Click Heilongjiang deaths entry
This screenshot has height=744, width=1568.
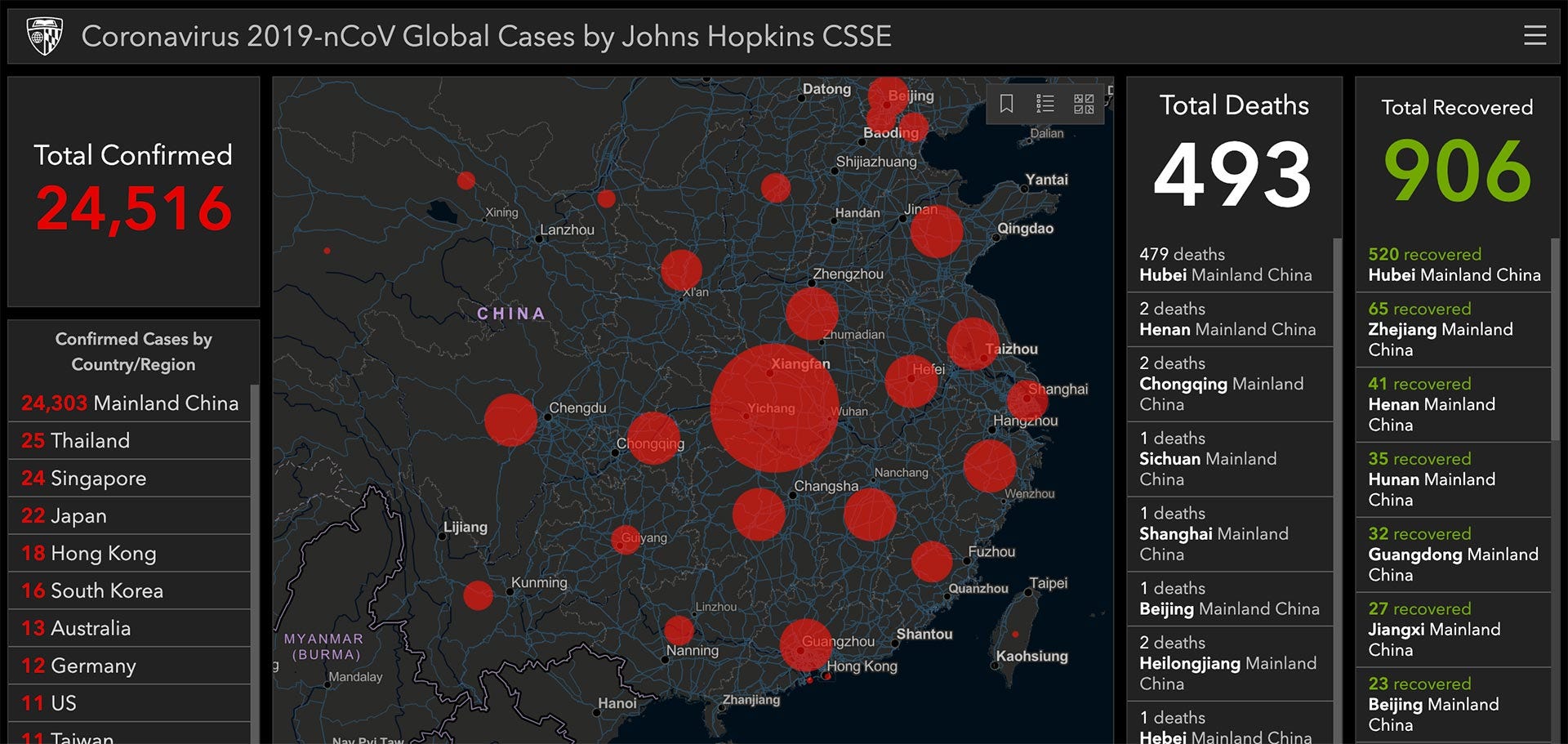tap(1230, 663)
